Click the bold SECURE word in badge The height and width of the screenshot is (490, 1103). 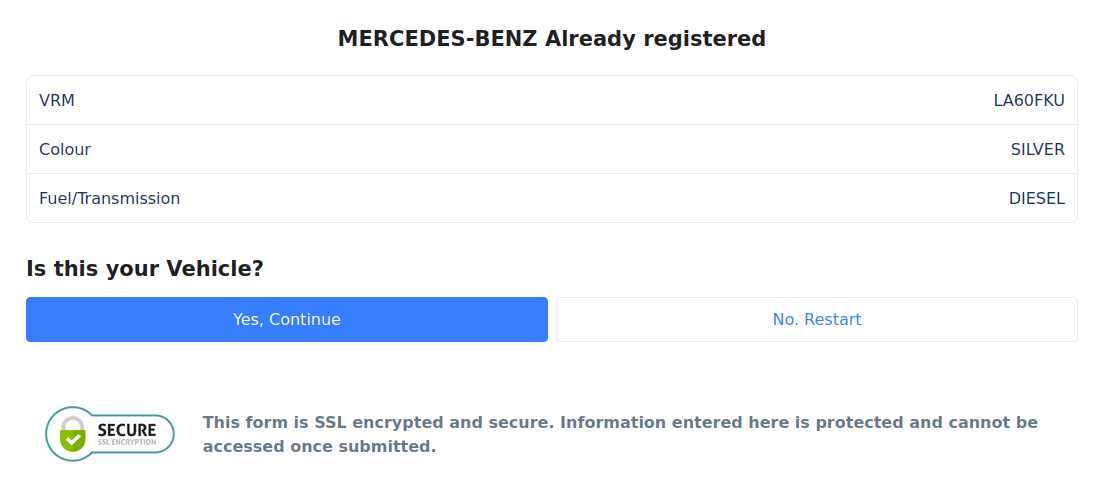[127, 430]
